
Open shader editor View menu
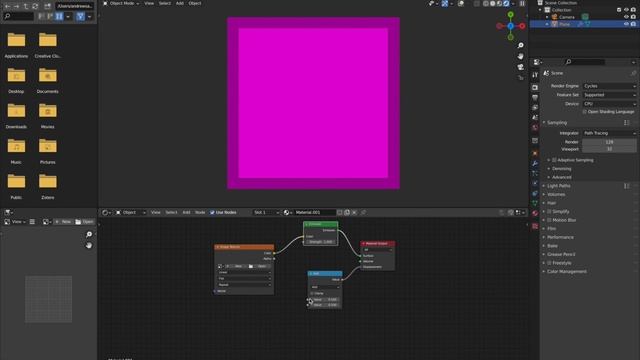(x=156, y=212)
